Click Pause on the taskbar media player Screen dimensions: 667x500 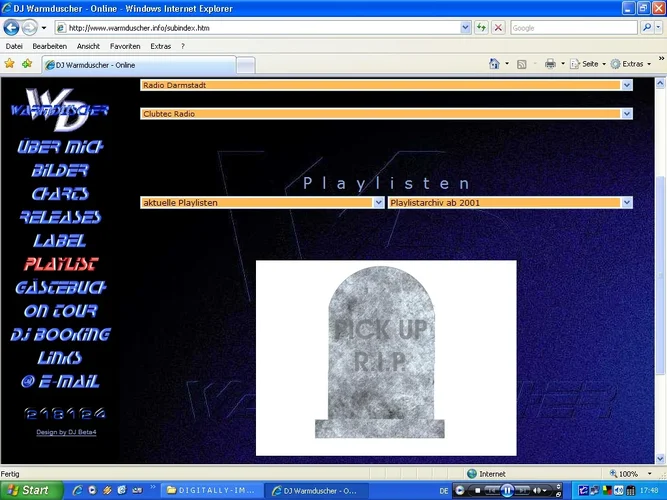pos(507,491)
